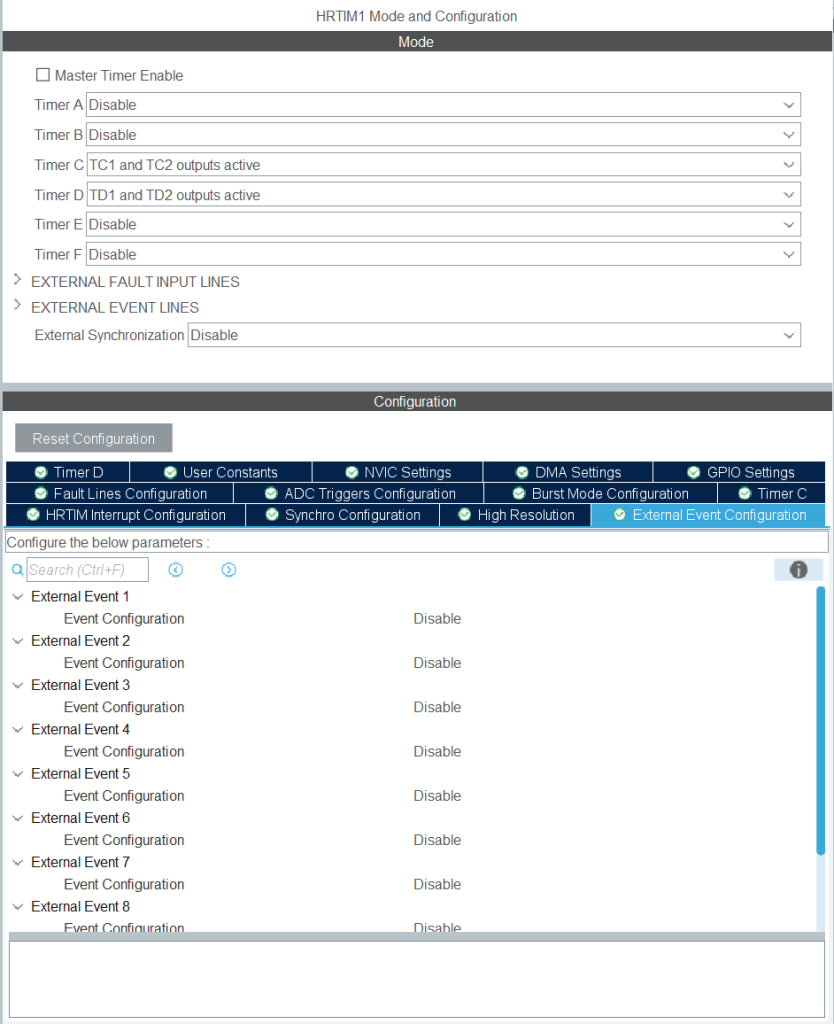The height and width of the screenshot is (1024, 834).
Task: Go to the High Resolution tab
Action: click(516, 515)
